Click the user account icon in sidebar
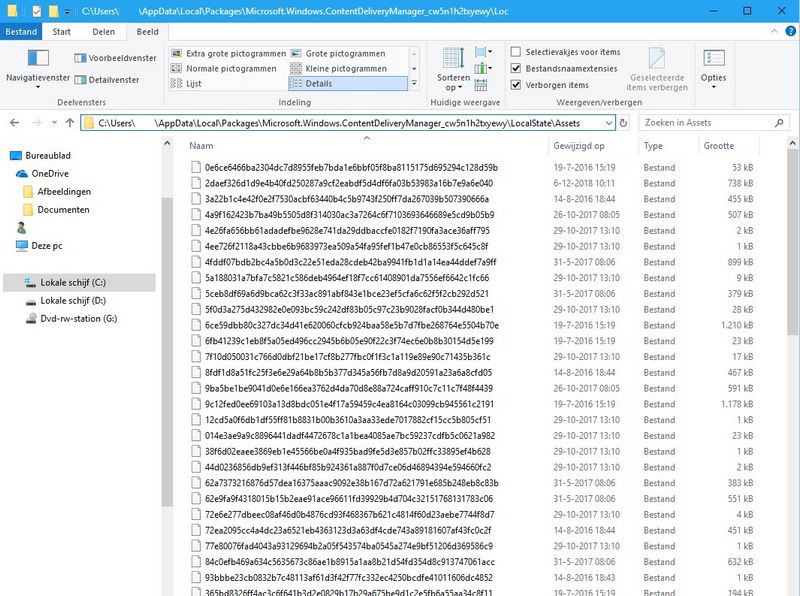The height and width of the screenshot is (596, 800). (x=21, y=228)
